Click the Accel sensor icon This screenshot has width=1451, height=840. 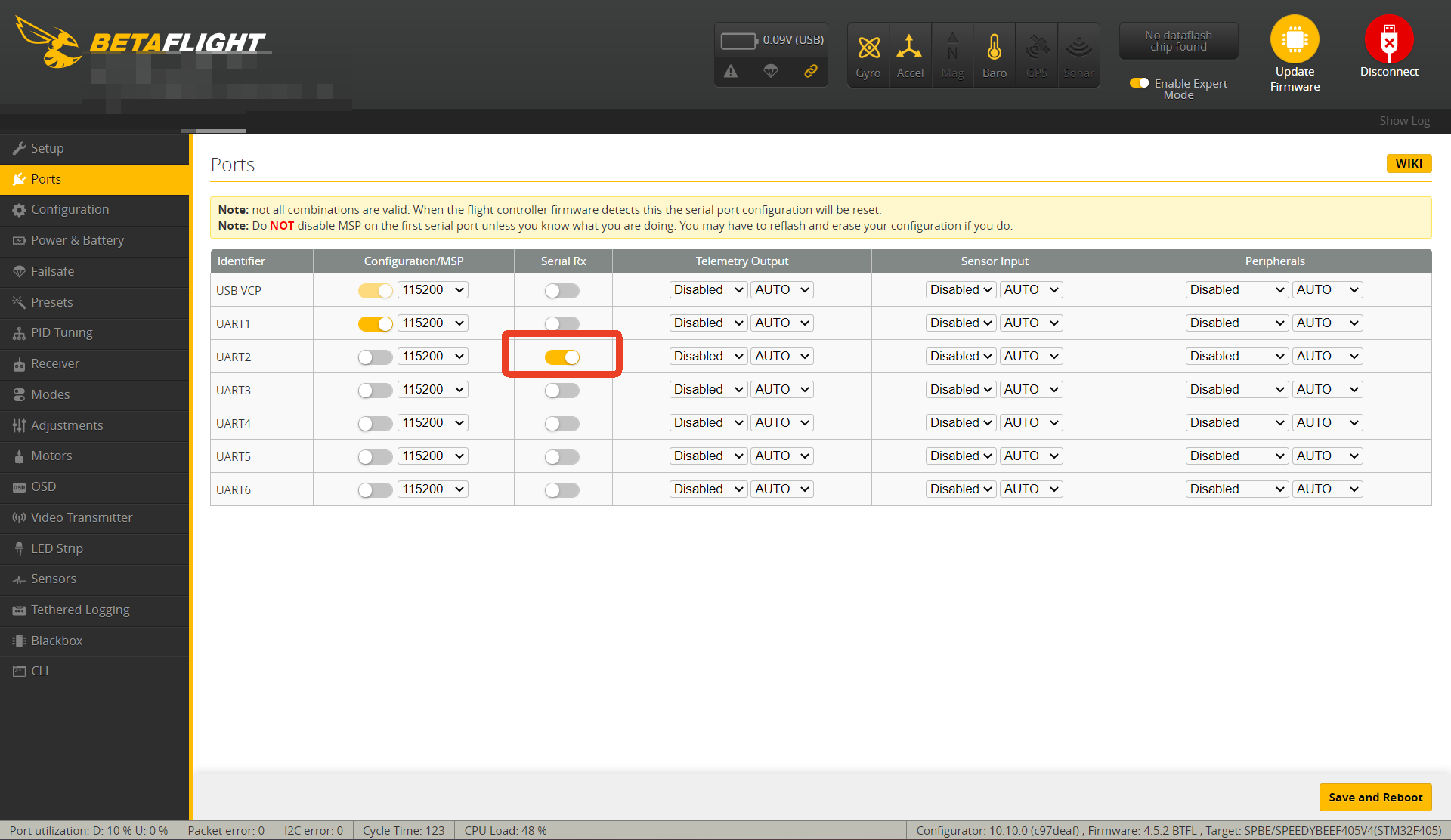coord(909,48)
